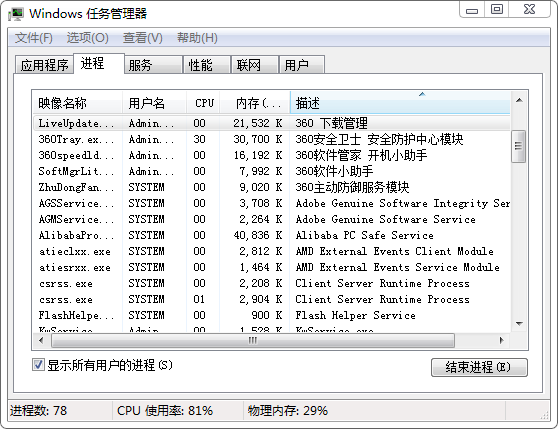Click 360安全卫士 安全防护中心模块 description
The width and height of the screenshot is (558, 429).
click(x=379, y=139)
